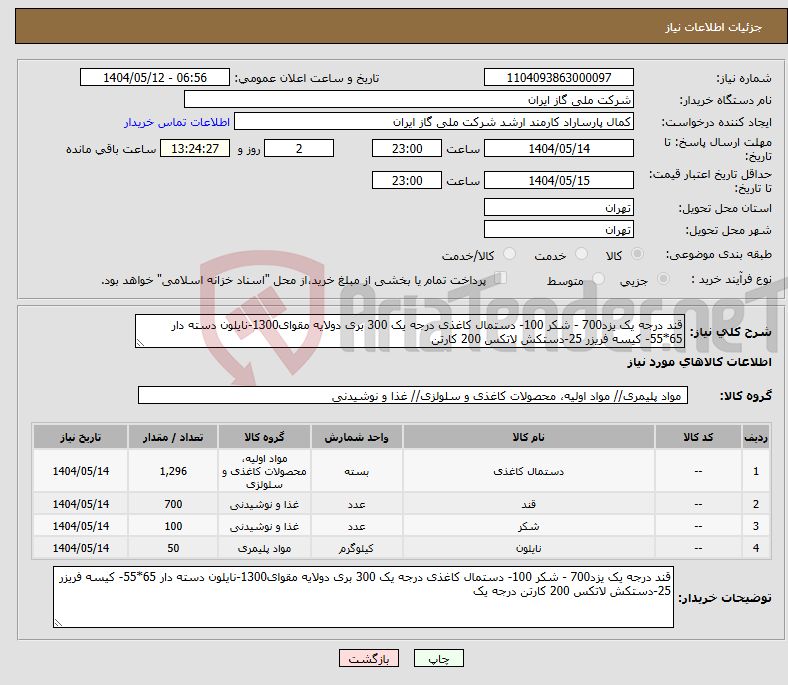Click the کیلوگرم unit cell
The image size is (788, 685).
pyautogui.click(x=356, y=548)
